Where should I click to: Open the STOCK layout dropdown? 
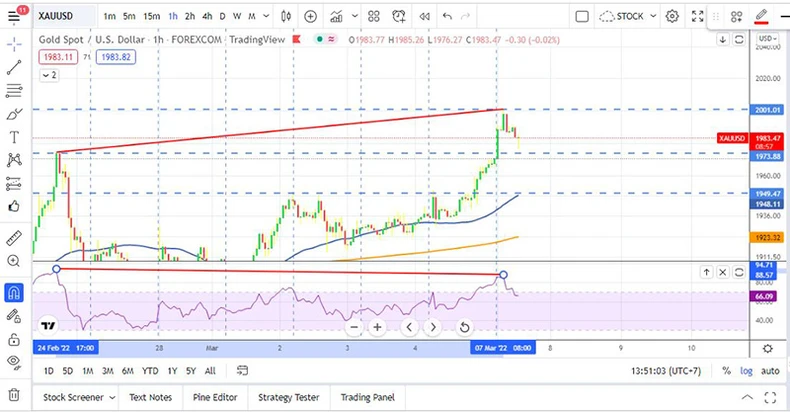click(628, 17)
